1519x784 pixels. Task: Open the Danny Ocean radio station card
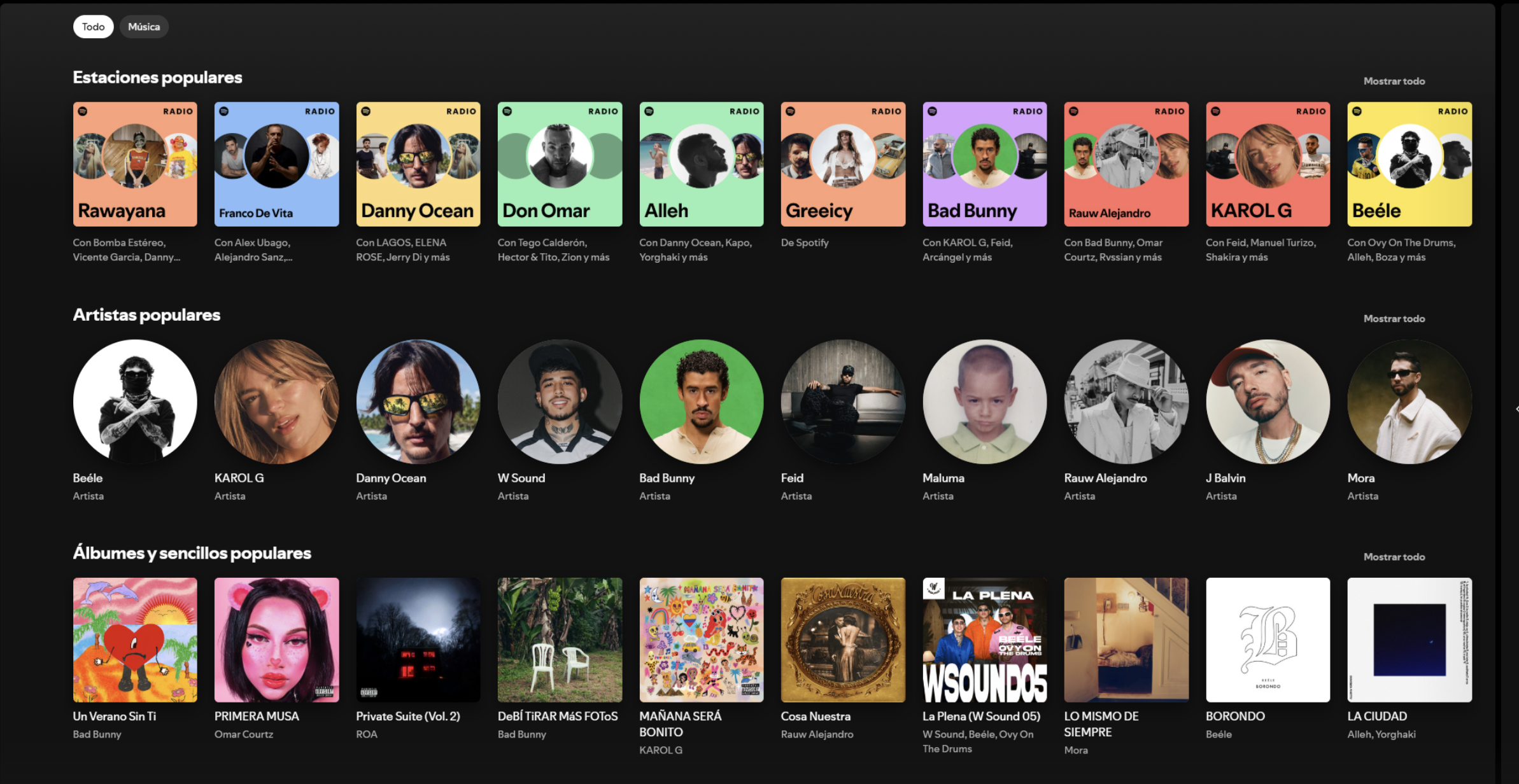point(418,164)
